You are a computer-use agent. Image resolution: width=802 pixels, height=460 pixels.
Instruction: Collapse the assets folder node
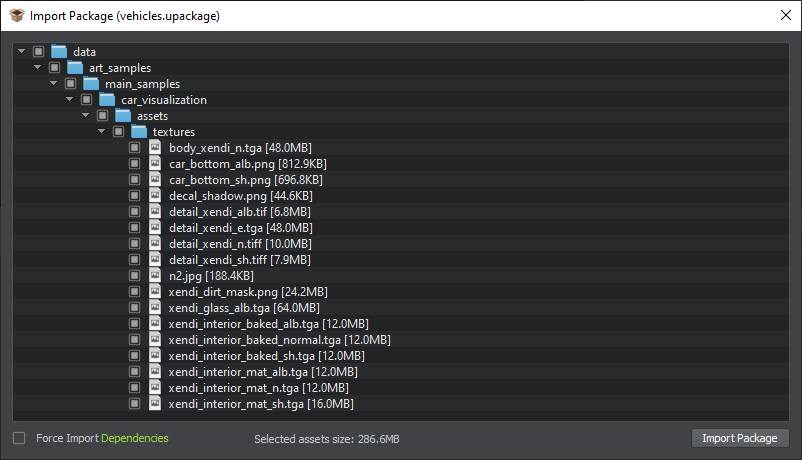click(x=85, y=115)
